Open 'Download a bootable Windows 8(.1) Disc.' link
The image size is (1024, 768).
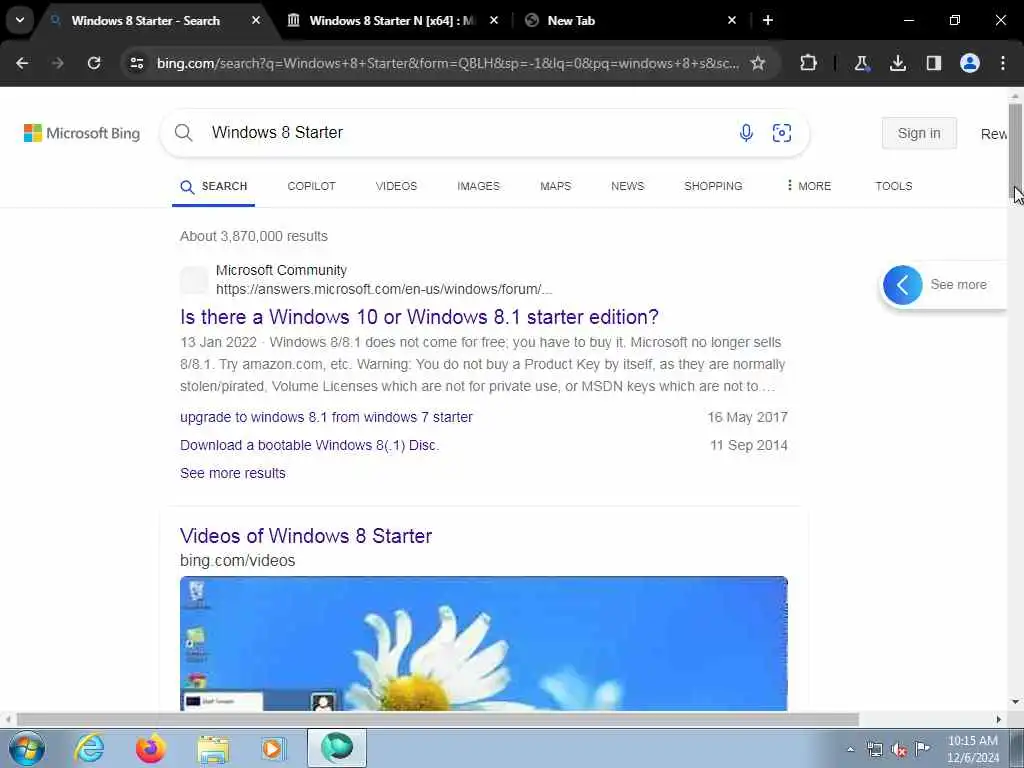(310, 445)
